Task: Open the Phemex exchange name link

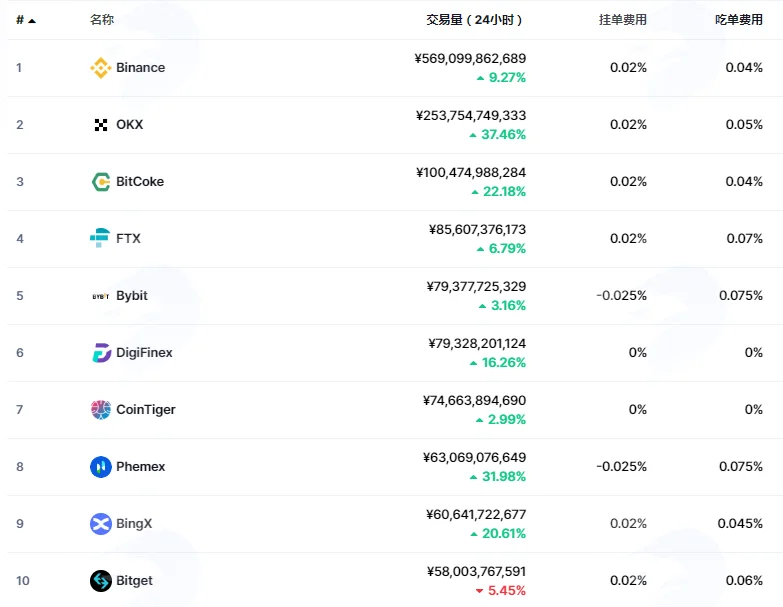Action: click(x=140, y=467)
